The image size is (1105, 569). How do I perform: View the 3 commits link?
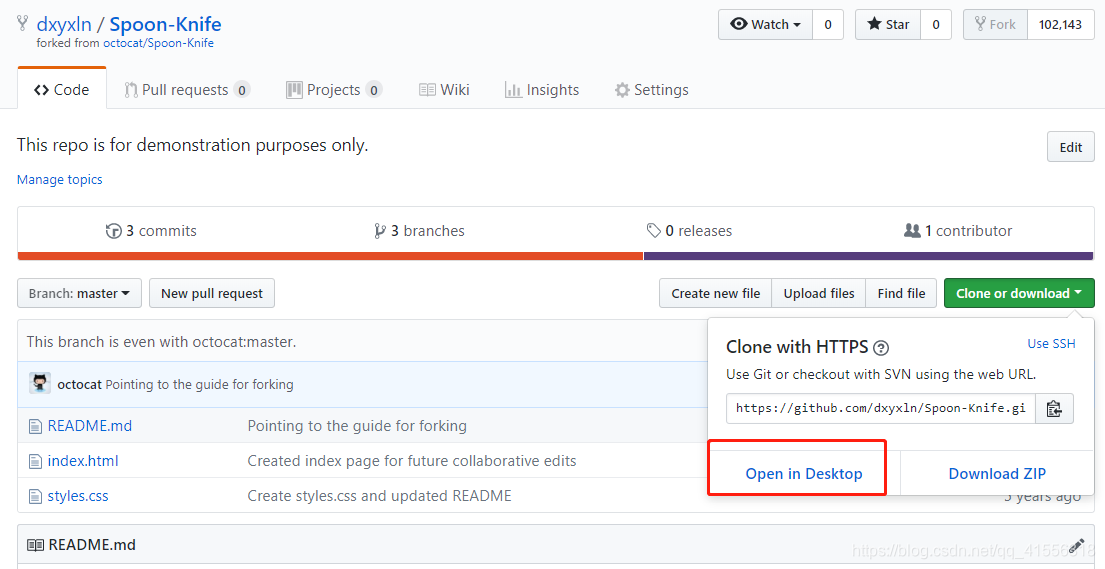tap(152, 231)
